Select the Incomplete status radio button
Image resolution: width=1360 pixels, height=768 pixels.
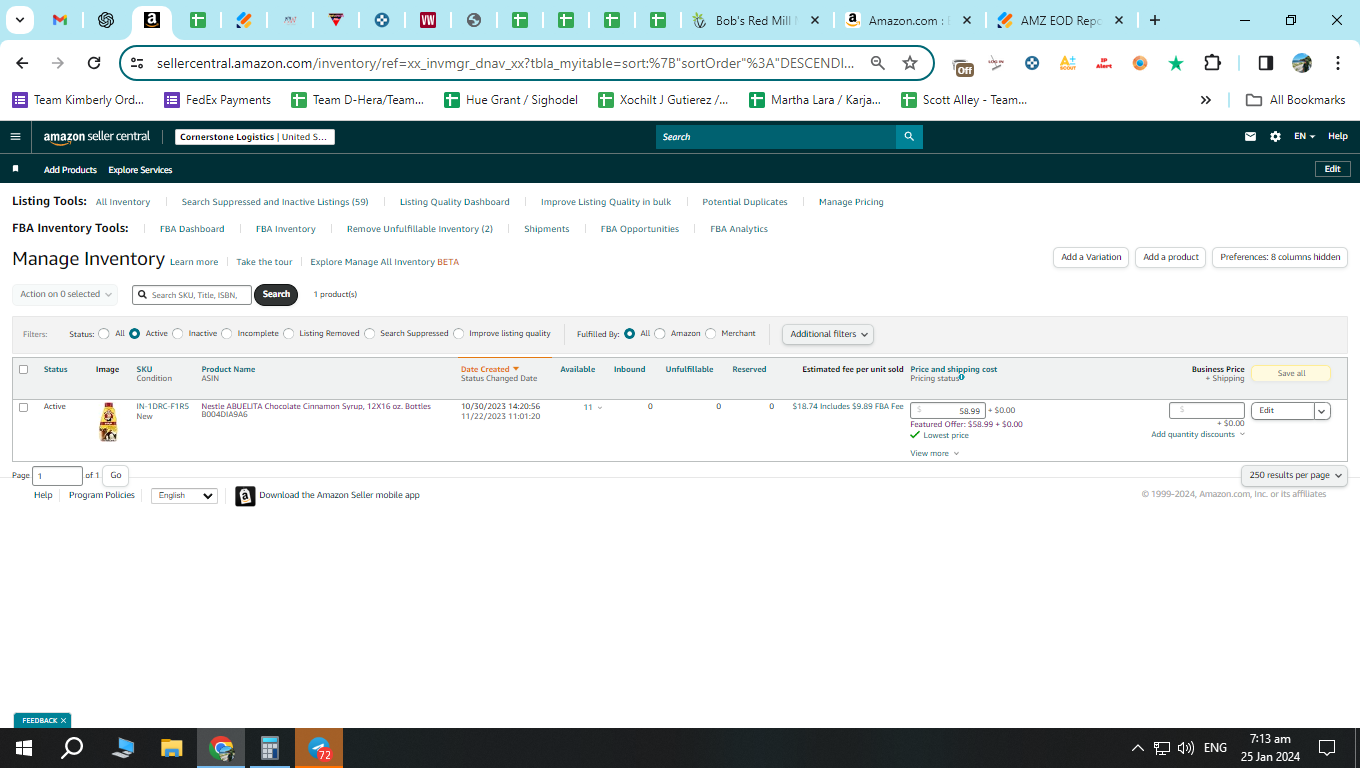point(227,334)
